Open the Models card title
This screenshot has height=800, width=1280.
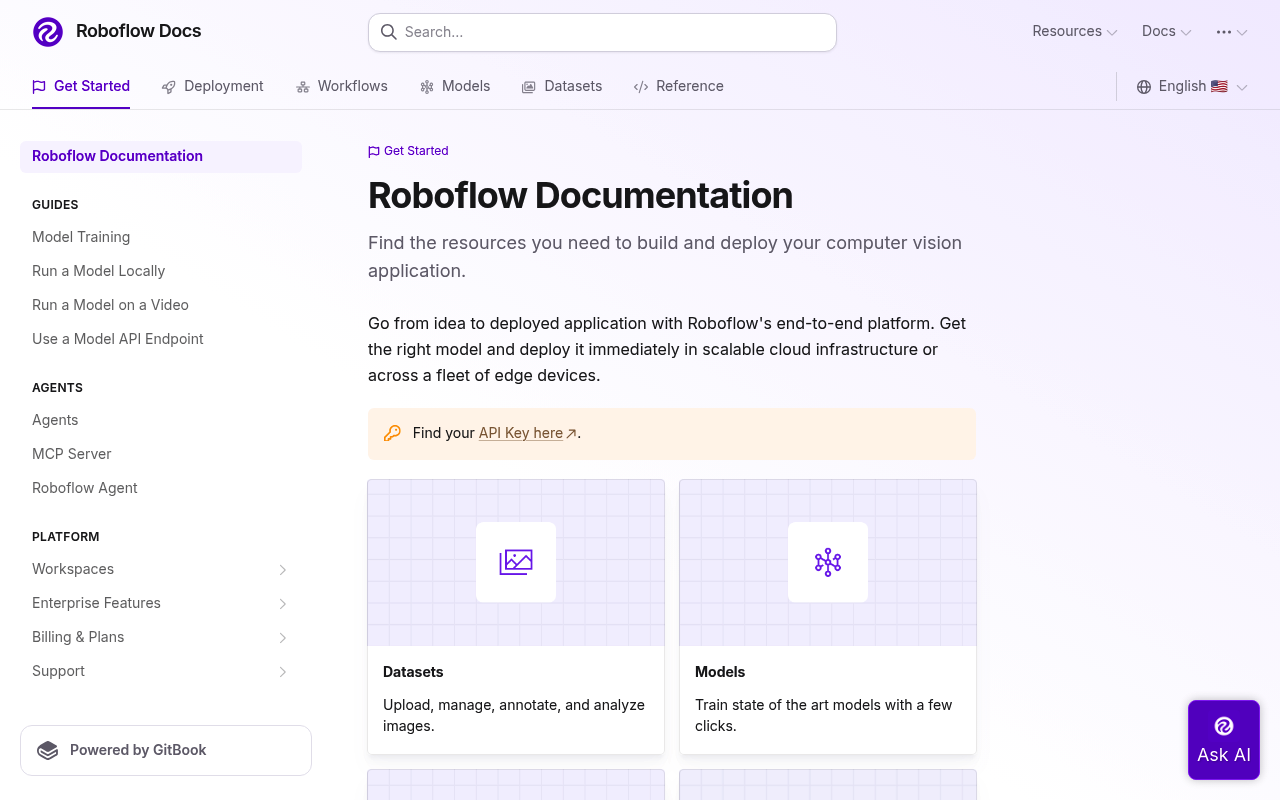point(720,672)
